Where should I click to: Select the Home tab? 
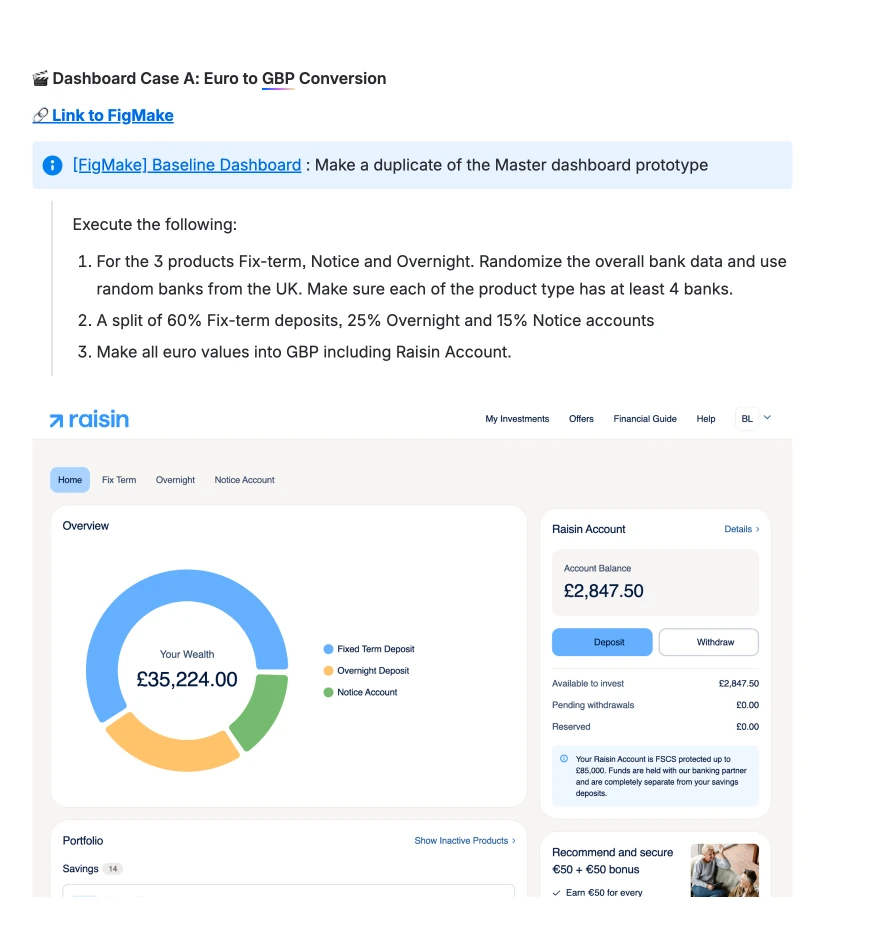pyautogui.click(x=70, y=480)
